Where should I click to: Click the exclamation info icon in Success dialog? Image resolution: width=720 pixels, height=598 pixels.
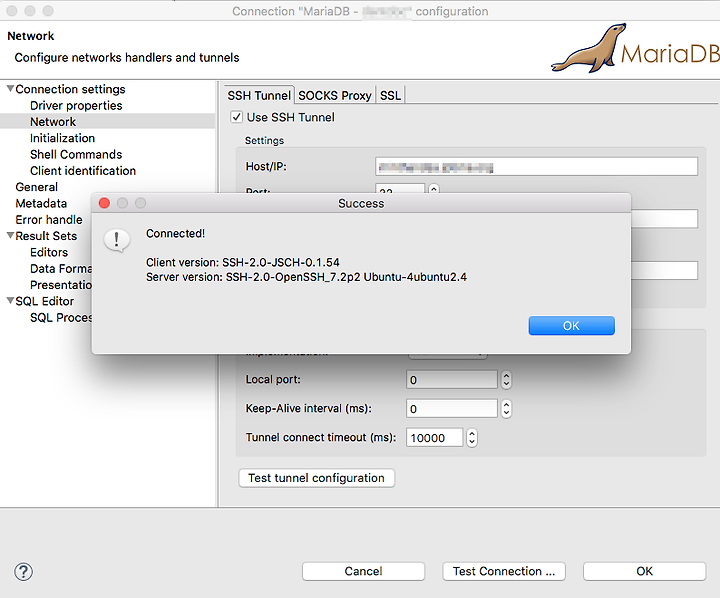tap(117, 240)
